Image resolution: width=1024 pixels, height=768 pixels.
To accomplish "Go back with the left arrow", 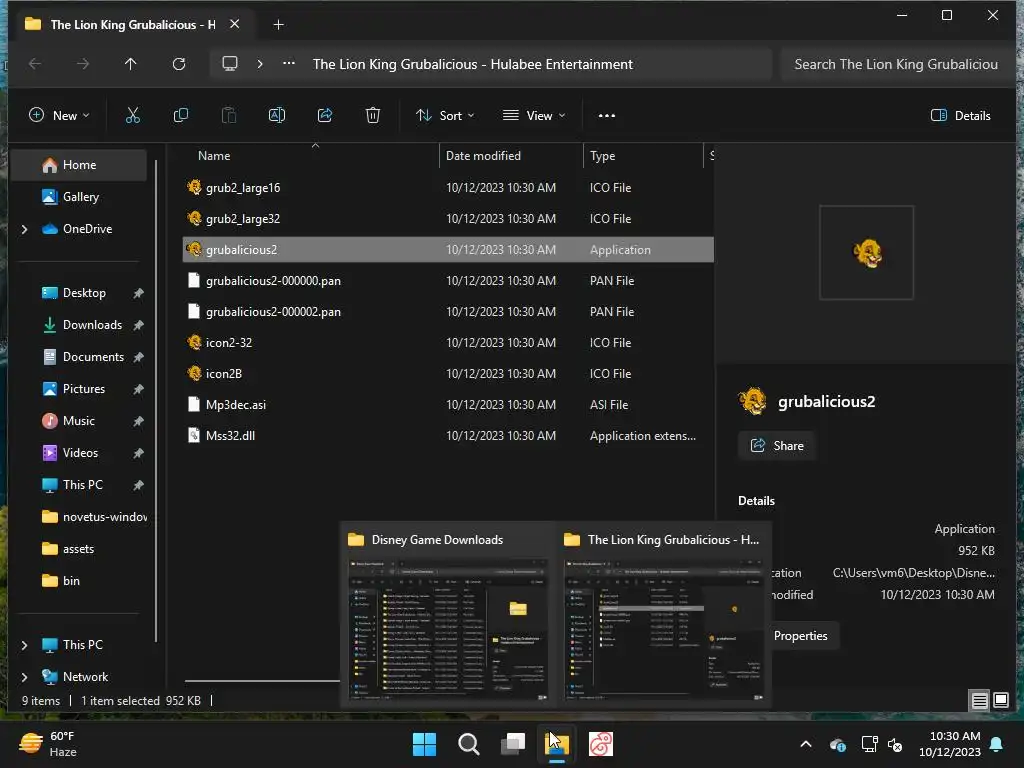I will pyautogui.click(x=35, y=64).
